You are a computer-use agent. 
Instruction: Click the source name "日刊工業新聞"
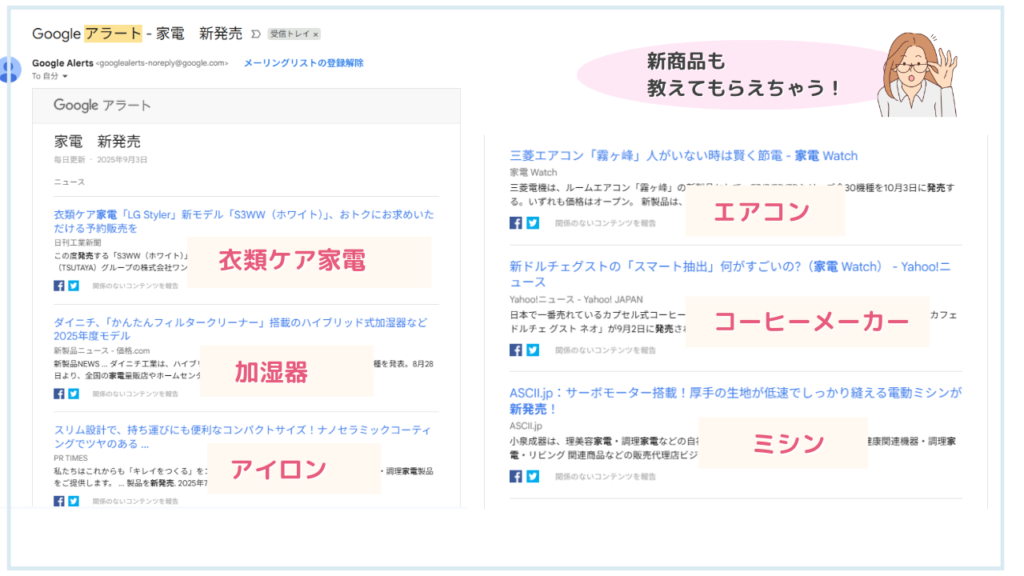[77, 242]
